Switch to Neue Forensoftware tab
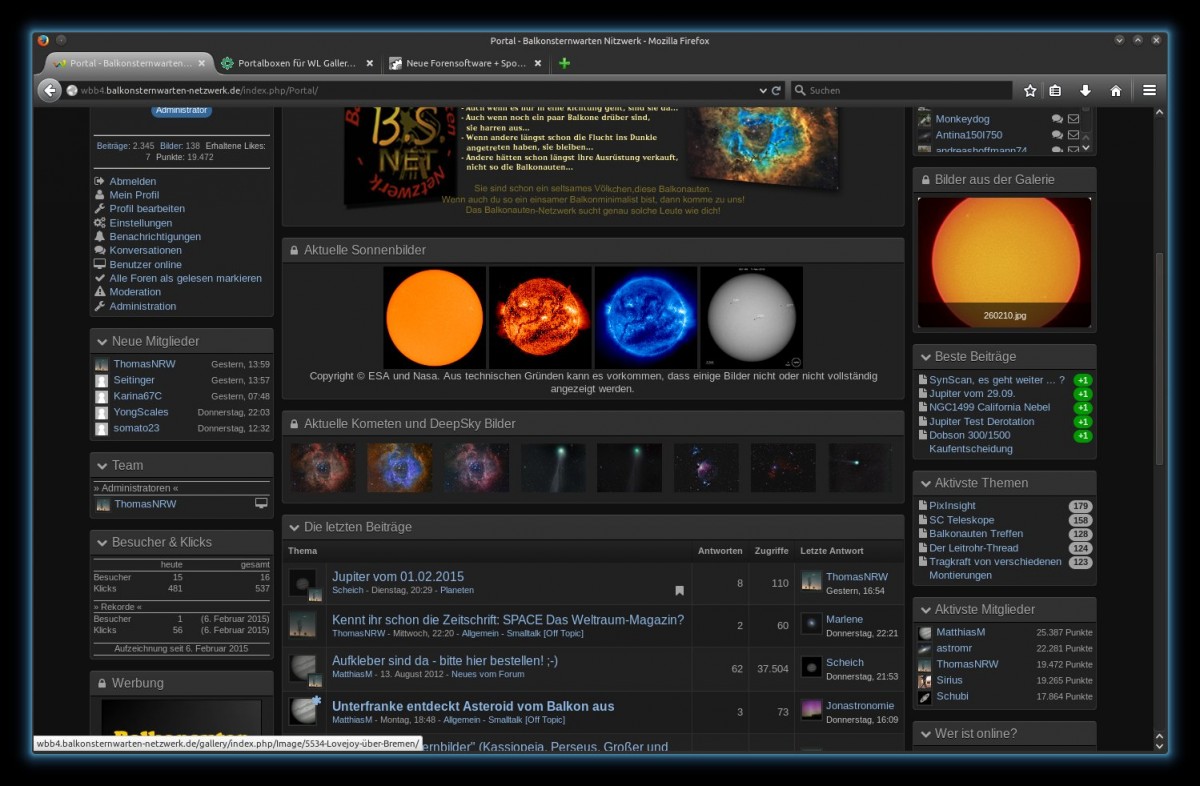This screenshot has width=1200, height=786. pos(465,63)
